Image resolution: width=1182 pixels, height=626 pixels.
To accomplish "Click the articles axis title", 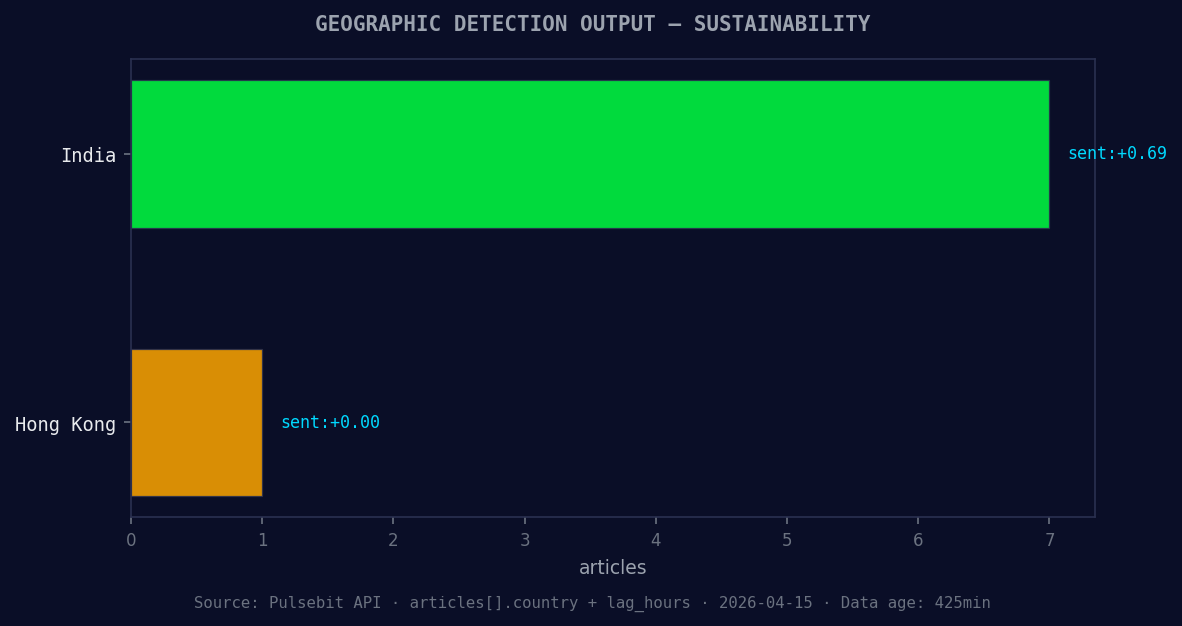I will click(x=613, y=567).
